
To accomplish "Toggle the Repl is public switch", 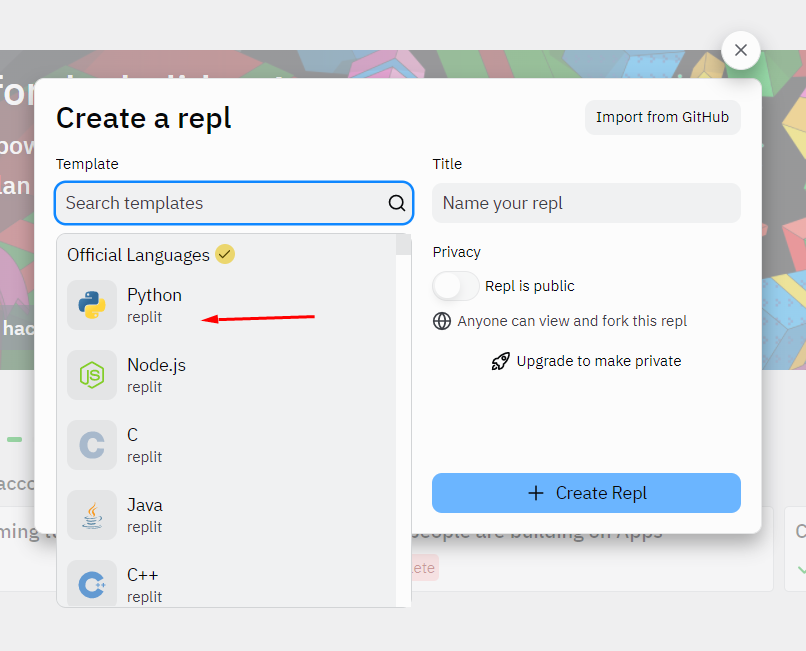I will 455,286.
